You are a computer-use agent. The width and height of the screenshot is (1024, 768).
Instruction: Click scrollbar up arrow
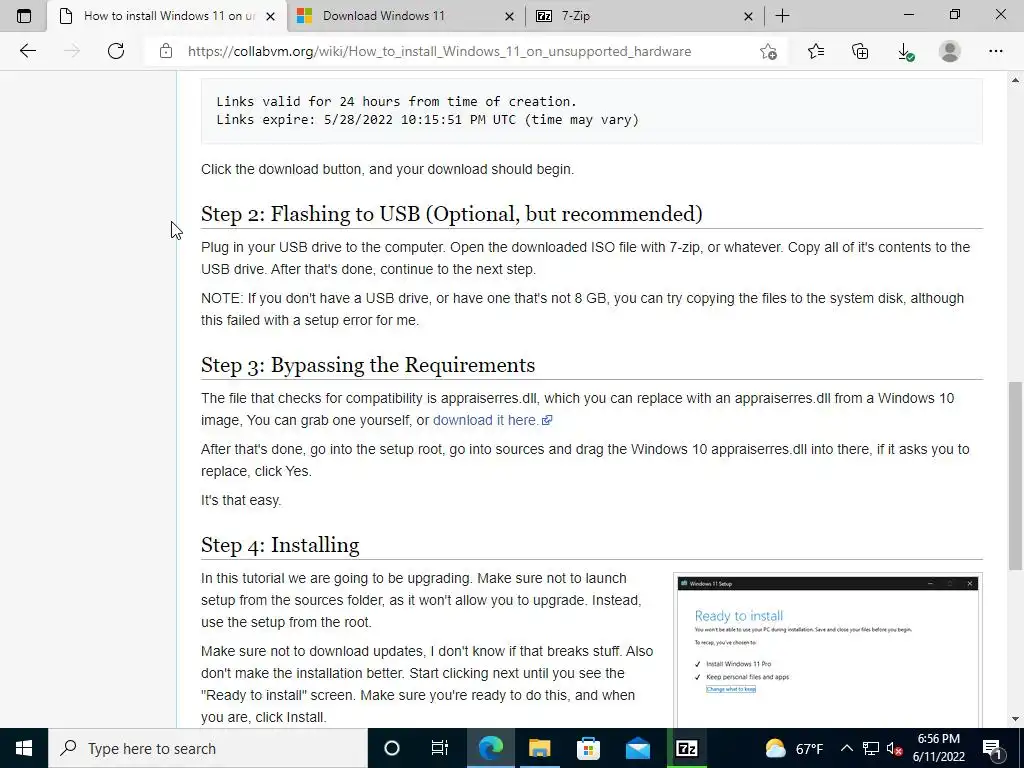pyautogui.click(x=1016, y=80)
